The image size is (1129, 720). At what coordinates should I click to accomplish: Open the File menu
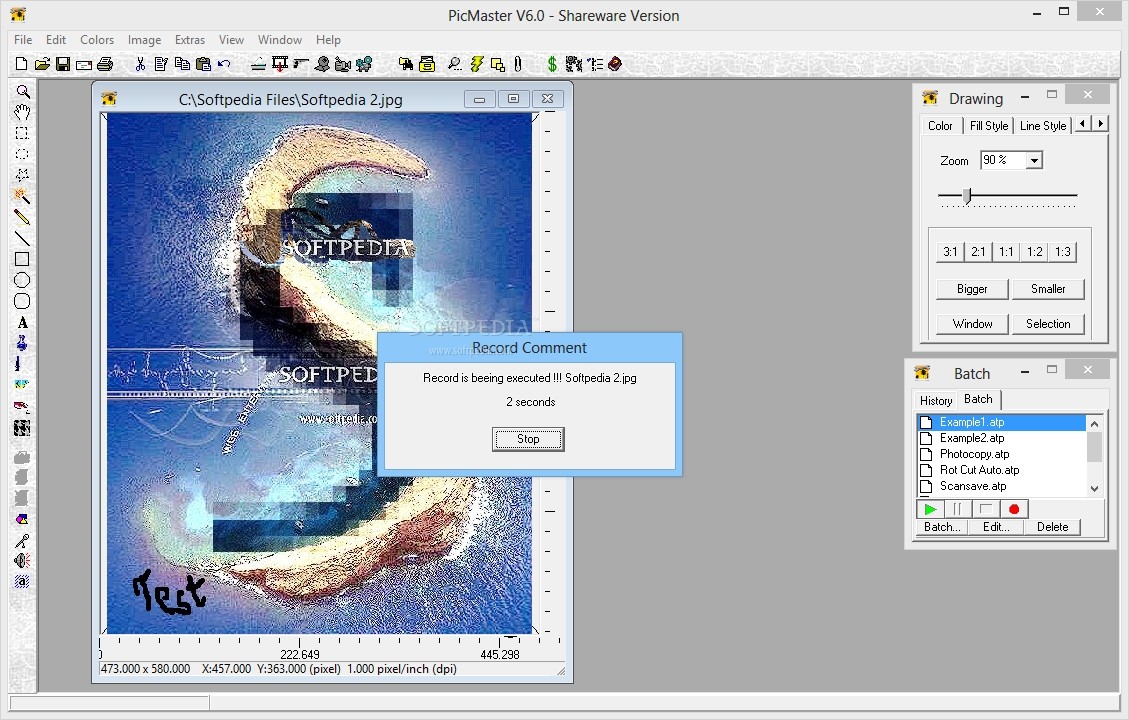(23, 40)
